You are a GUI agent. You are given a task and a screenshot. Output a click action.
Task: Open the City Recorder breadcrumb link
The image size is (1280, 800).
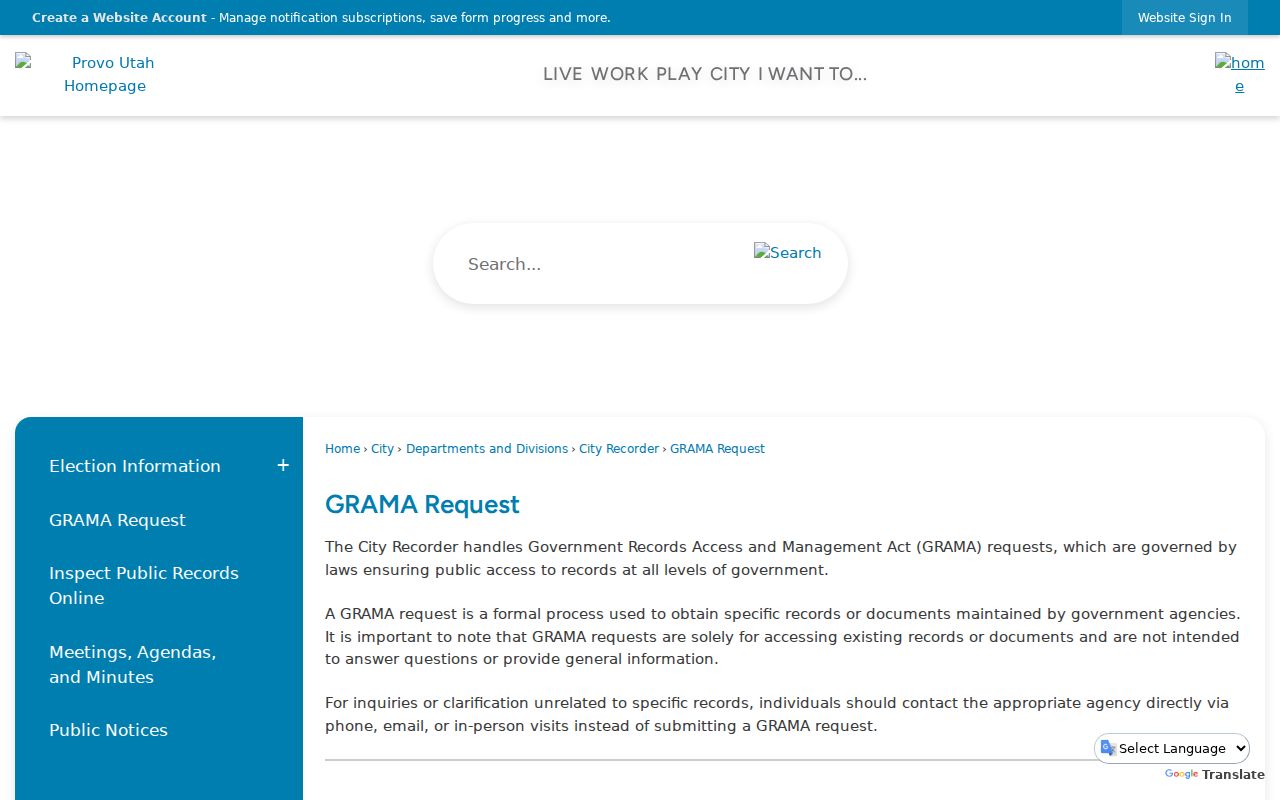(x=619, y=449)
